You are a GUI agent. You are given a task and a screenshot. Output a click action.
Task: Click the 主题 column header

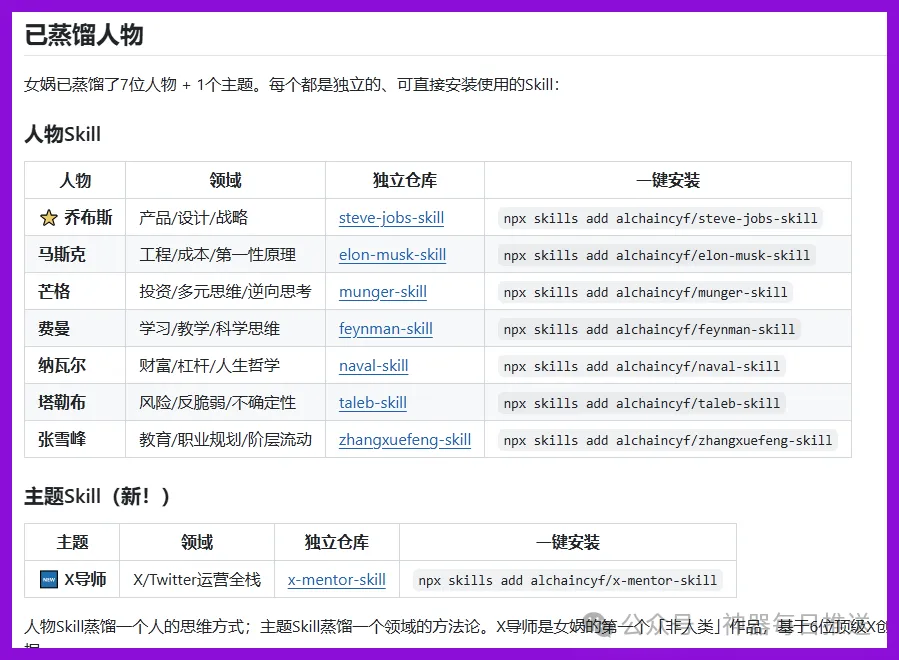(x=72, y=542)
